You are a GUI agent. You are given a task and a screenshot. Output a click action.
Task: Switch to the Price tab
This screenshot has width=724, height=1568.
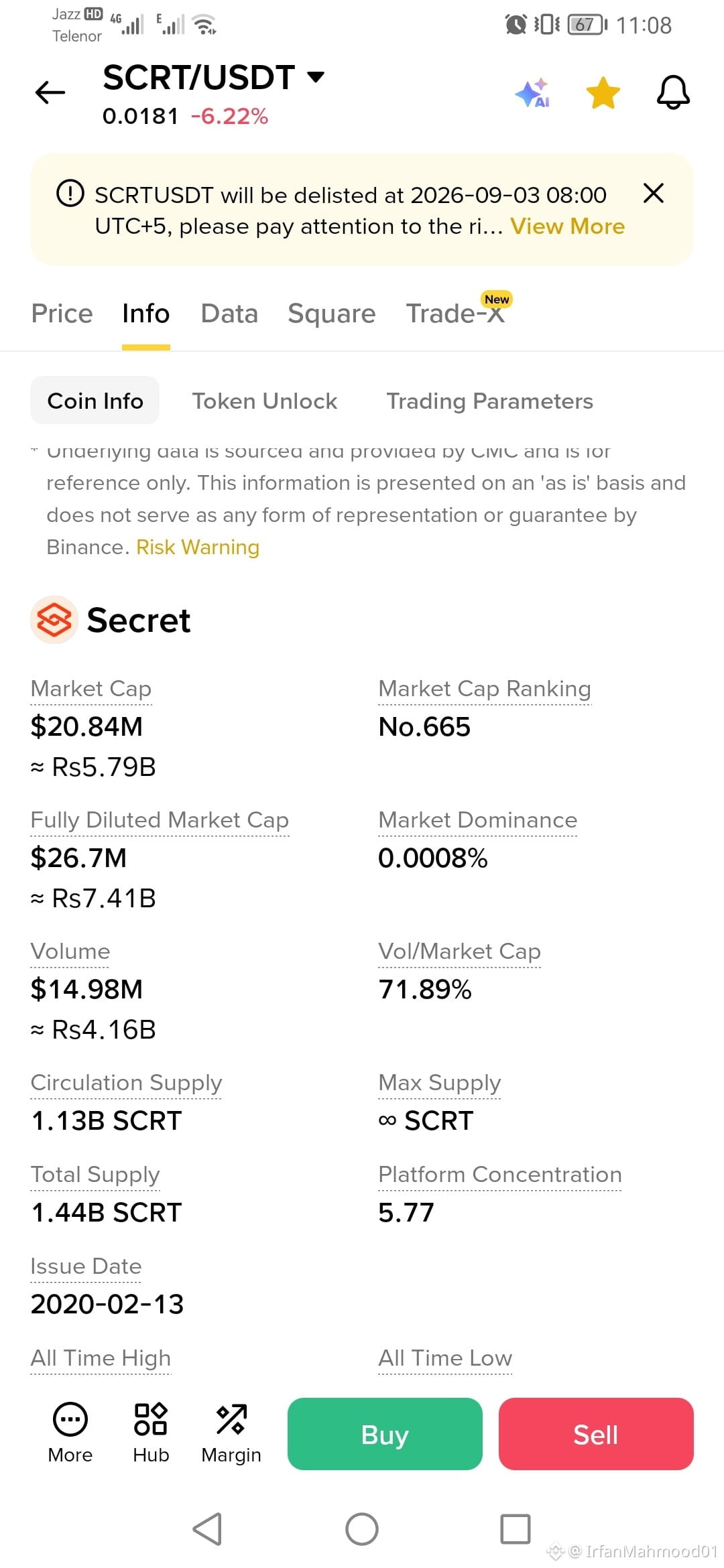coord(62,314)
